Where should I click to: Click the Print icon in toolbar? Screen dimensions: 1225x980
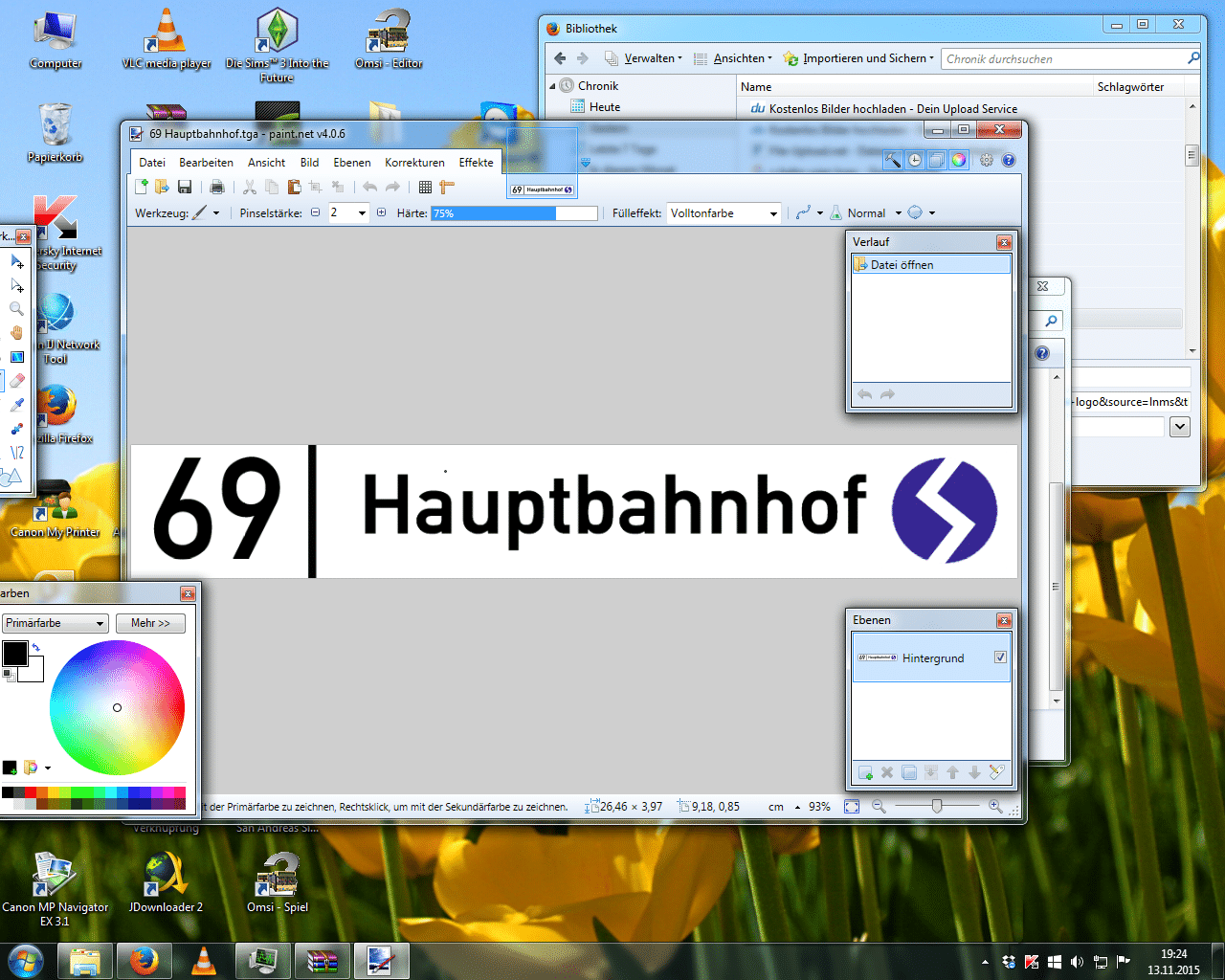217,188
